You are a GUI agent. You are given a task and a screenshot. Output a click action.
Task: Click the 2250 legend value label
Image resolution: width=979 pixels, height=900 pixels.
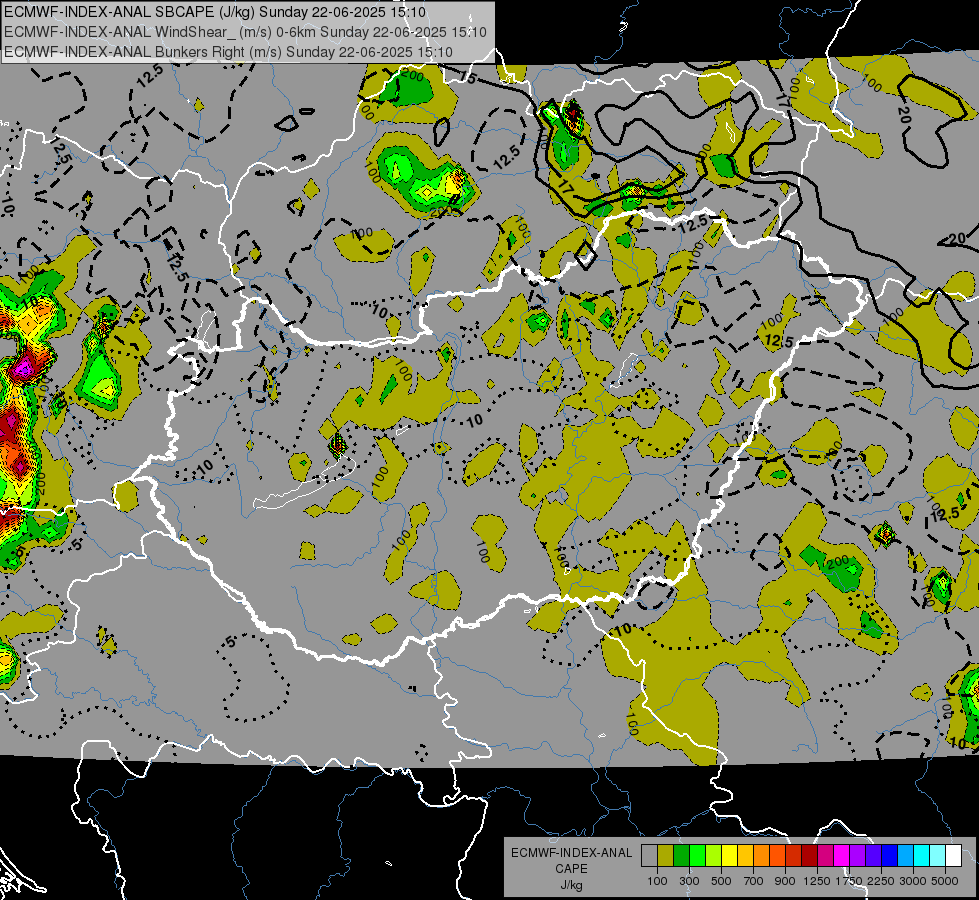coord(881,881)
